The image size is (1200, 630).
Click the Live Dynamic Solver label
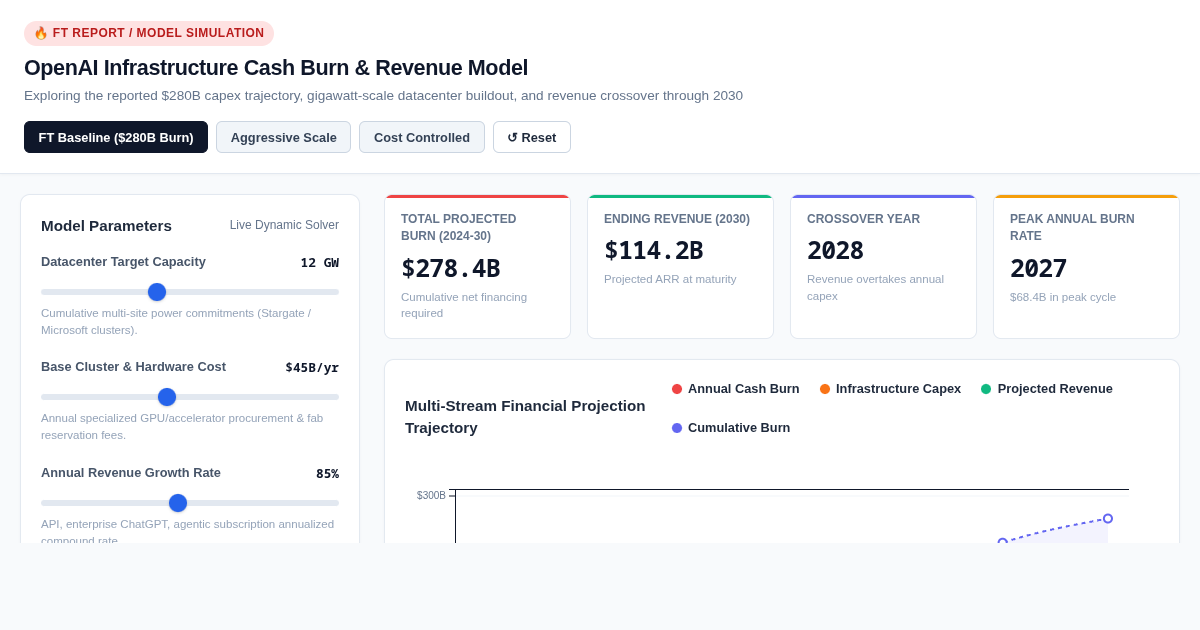pos(284,225)
